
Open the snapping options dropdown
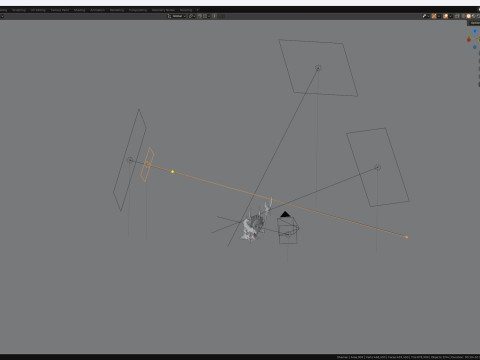pyautogui.click(x=206, y=16)
